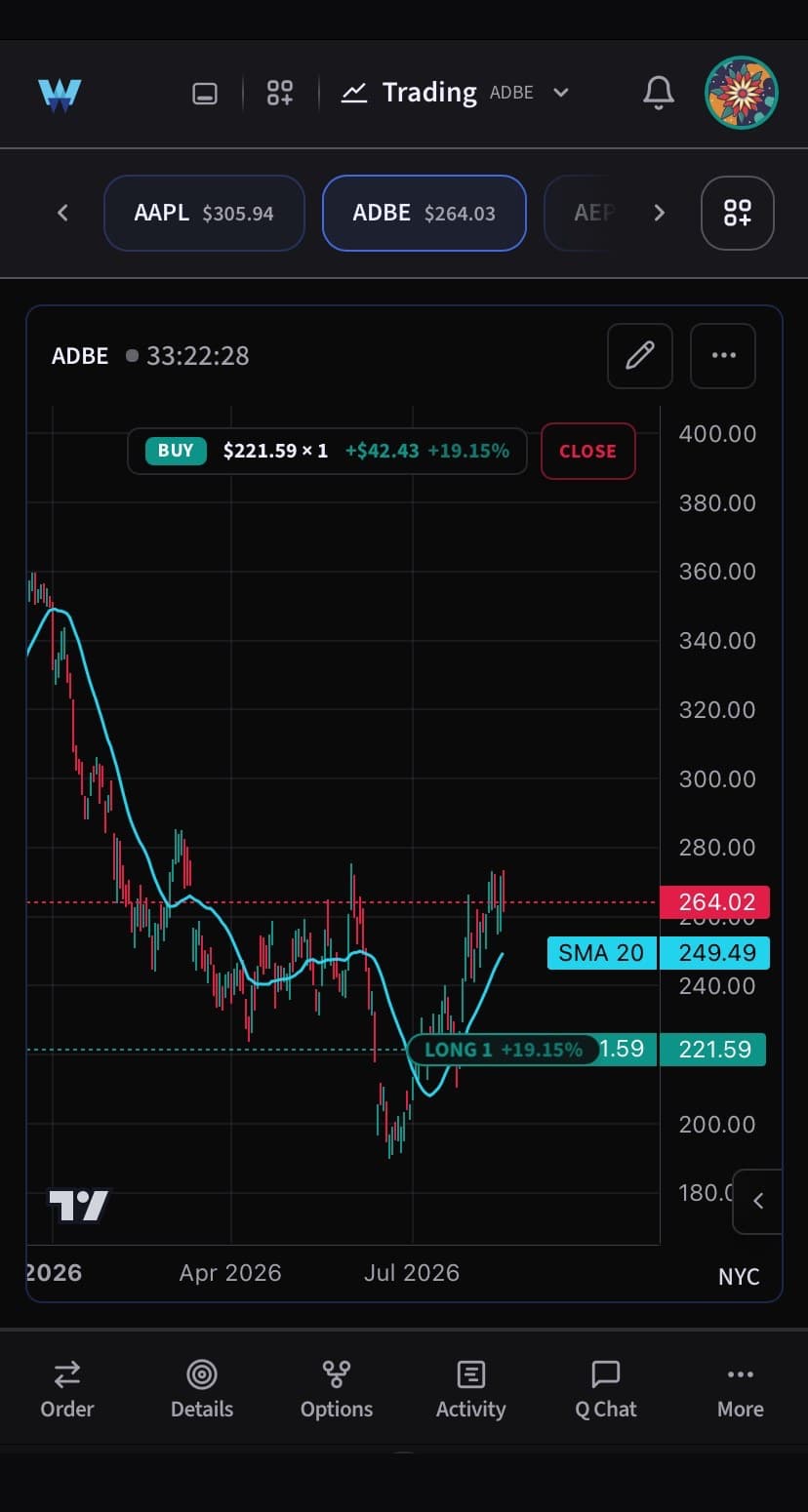Expand the side panel with left chevron
808x1512 pixels.
pyautogui.click(x=758, y=1201)
